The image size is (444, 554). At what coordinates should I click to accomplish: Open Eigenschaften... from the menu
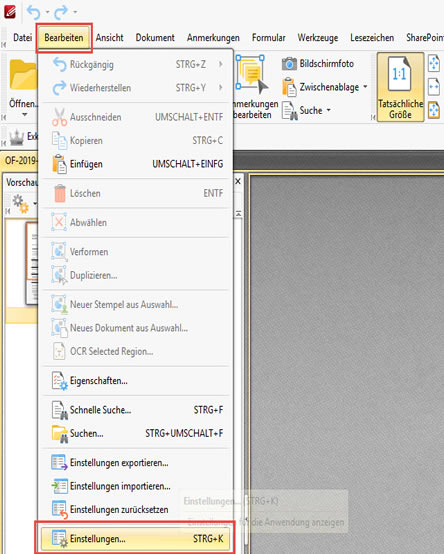pyautogui.click(x=136, y=381)
